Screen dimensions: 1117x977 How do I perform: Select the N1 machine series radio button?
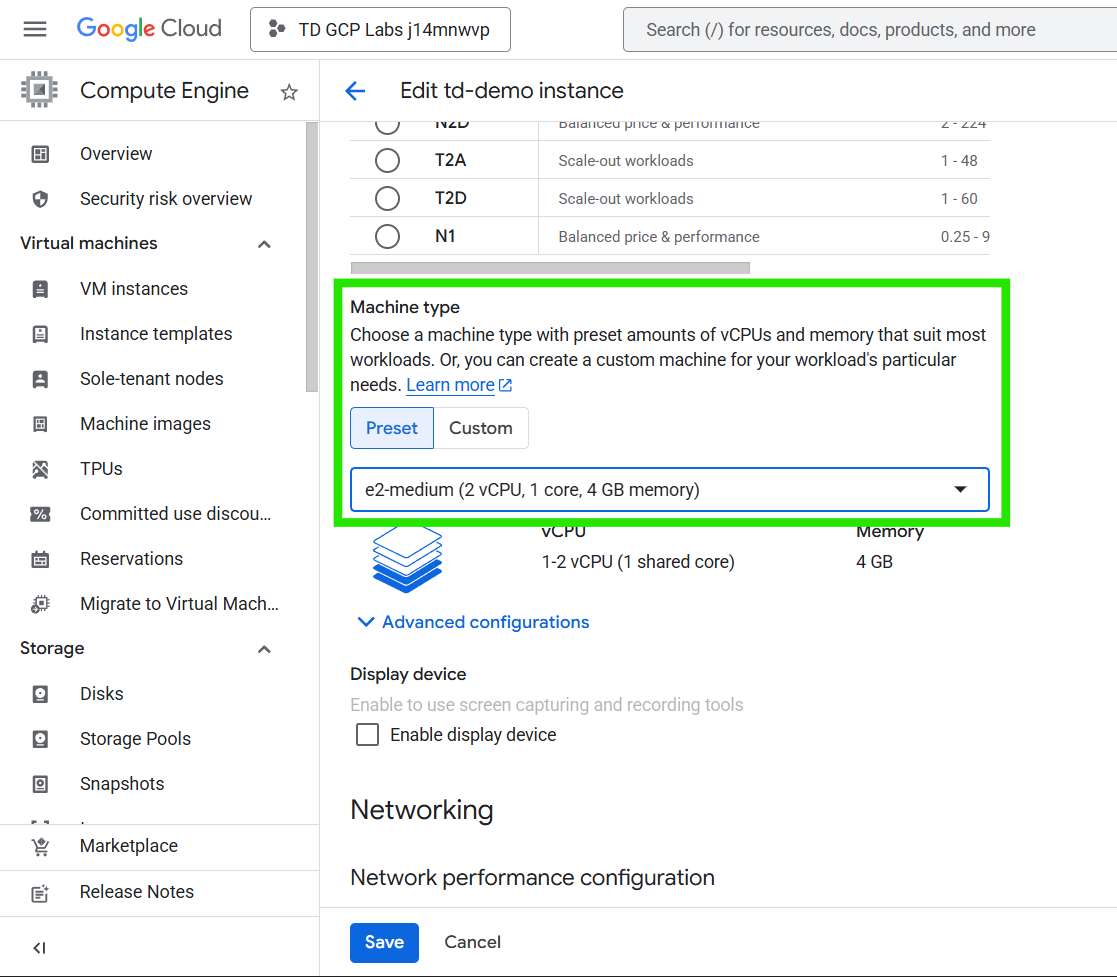387,237
